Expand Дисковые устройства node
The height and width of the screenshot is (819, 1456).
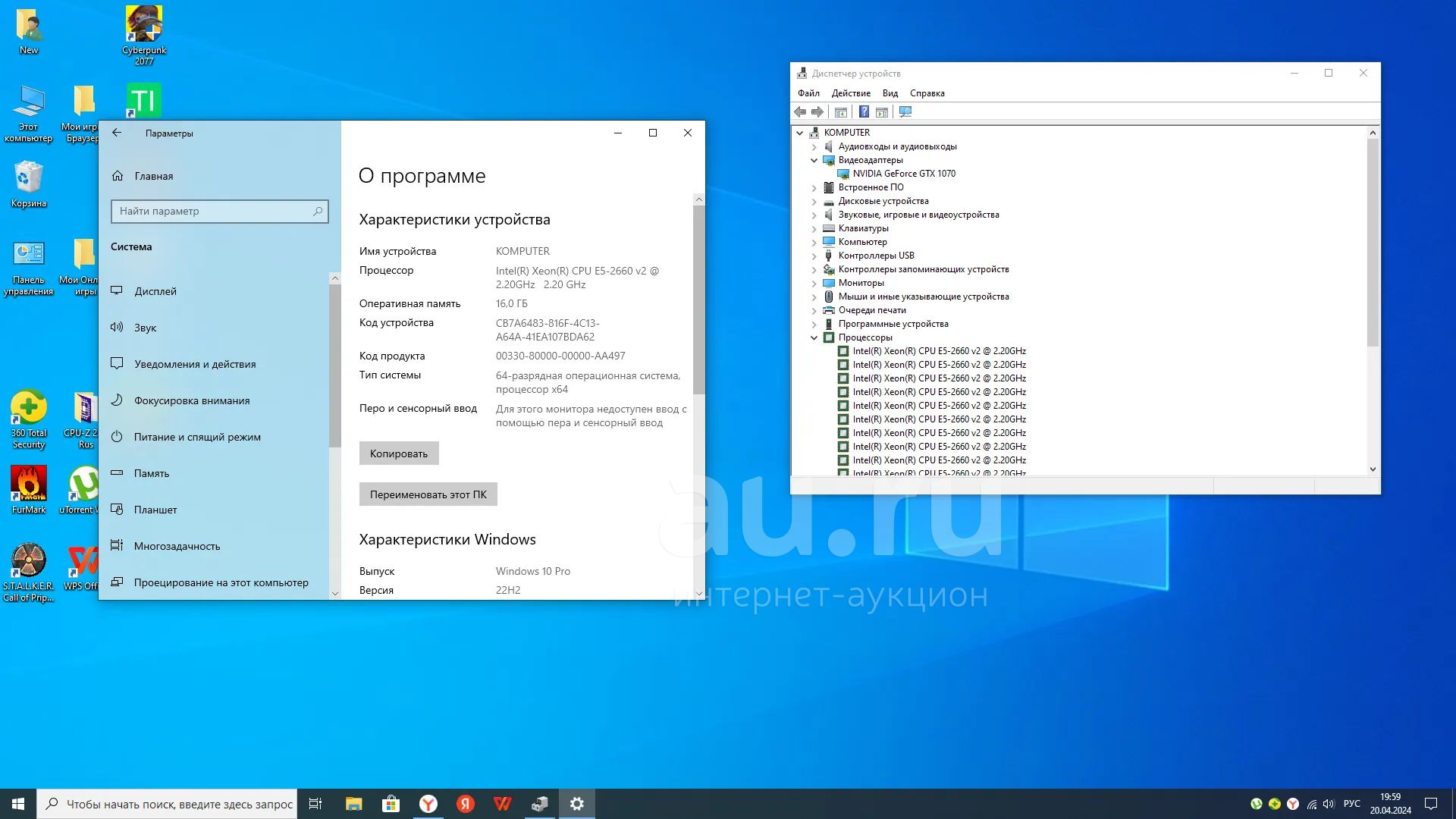tap(814, 202)
